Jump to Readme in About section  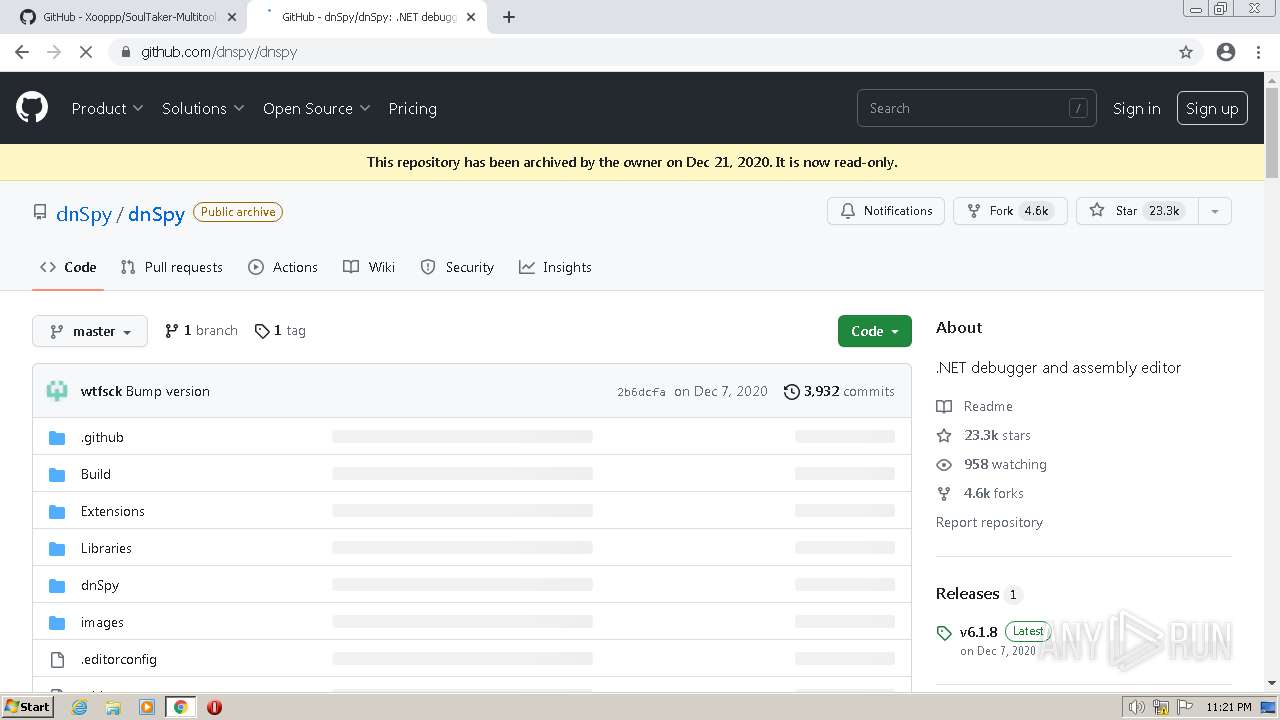coord(975,406)
